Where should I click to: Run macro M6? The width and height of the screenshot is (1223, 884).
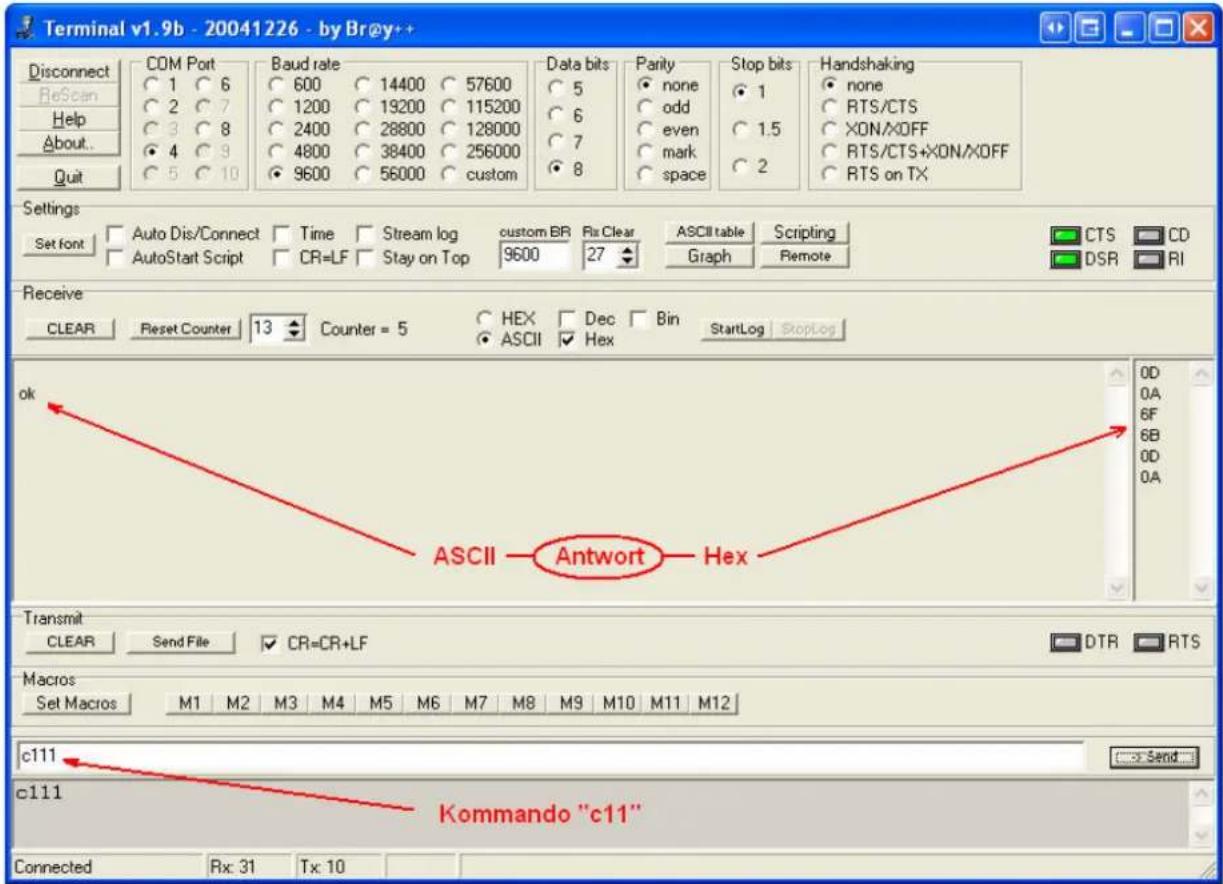(x=428, y=703)
